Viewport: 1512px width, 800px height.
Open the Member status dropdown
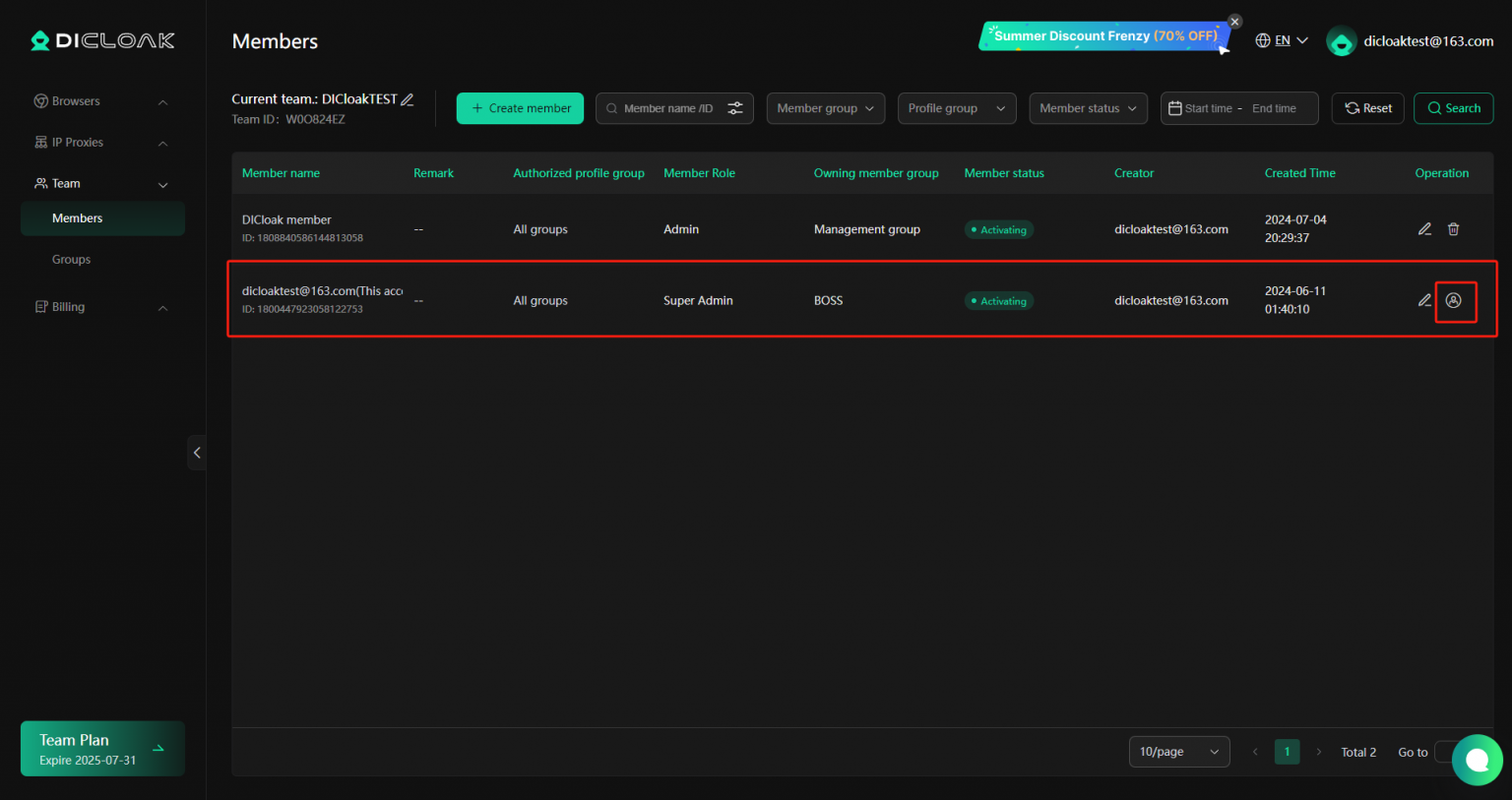click(1088, 108)
